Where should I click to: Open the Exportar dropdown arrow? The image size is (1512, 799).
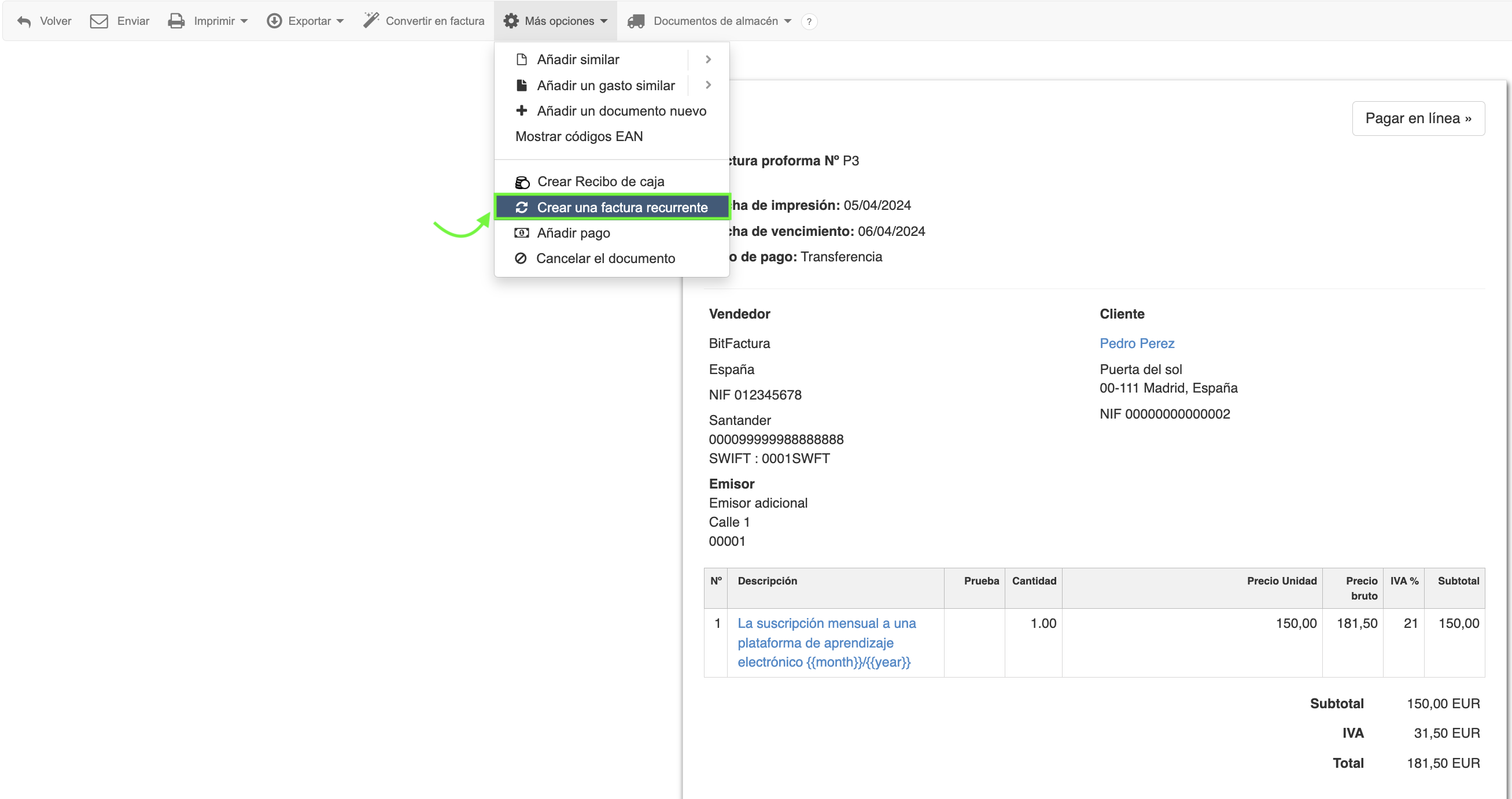point(341,21)
